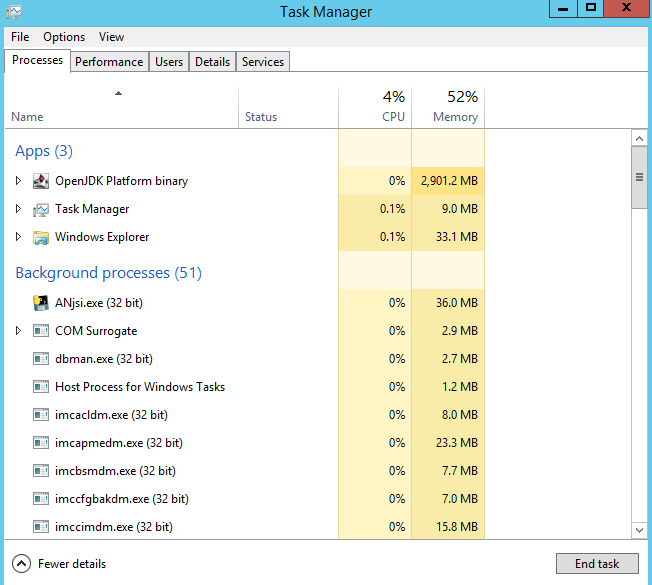Viewport: 652px width, 585px height.
Task: Switch to the Performance tab
Action: point(109,62)
